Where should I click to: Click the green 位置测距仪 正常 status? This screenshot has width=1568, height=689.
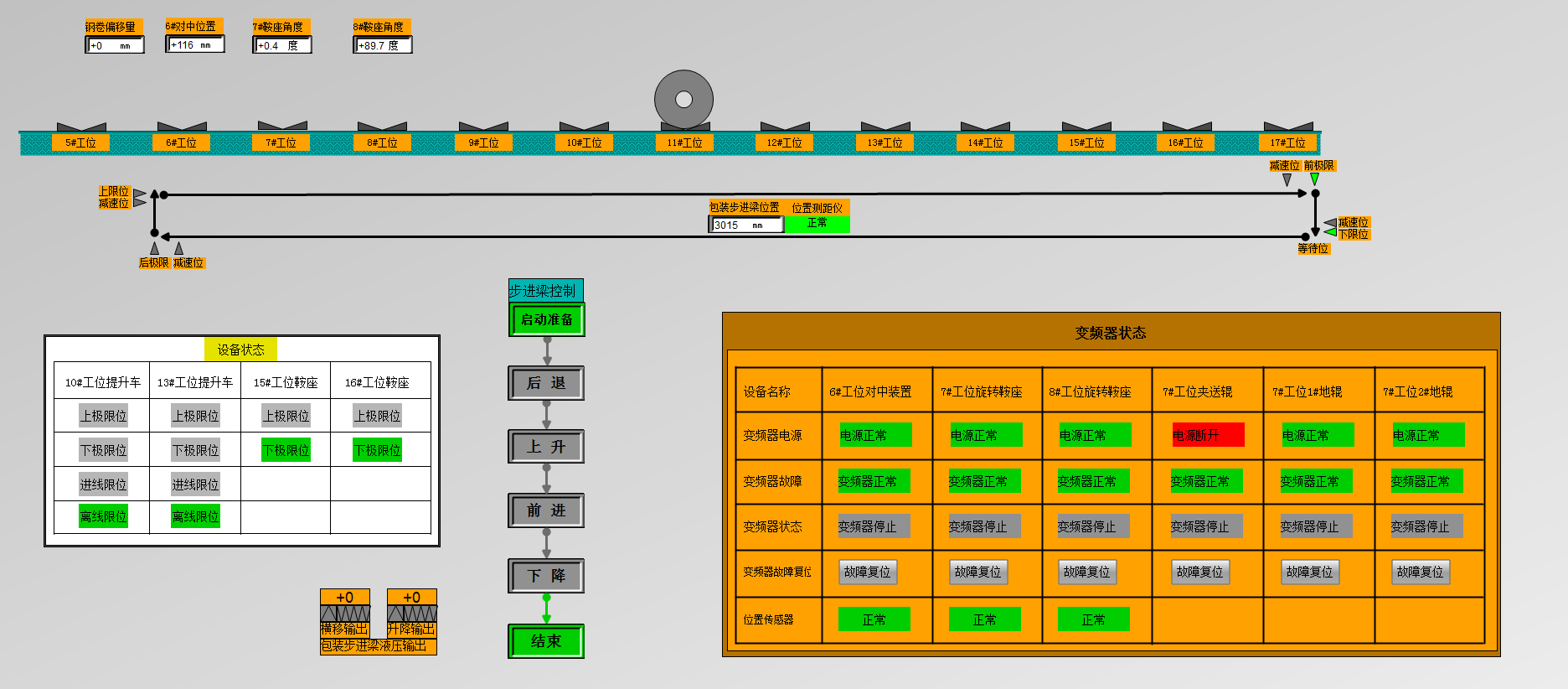click(817, 224)
